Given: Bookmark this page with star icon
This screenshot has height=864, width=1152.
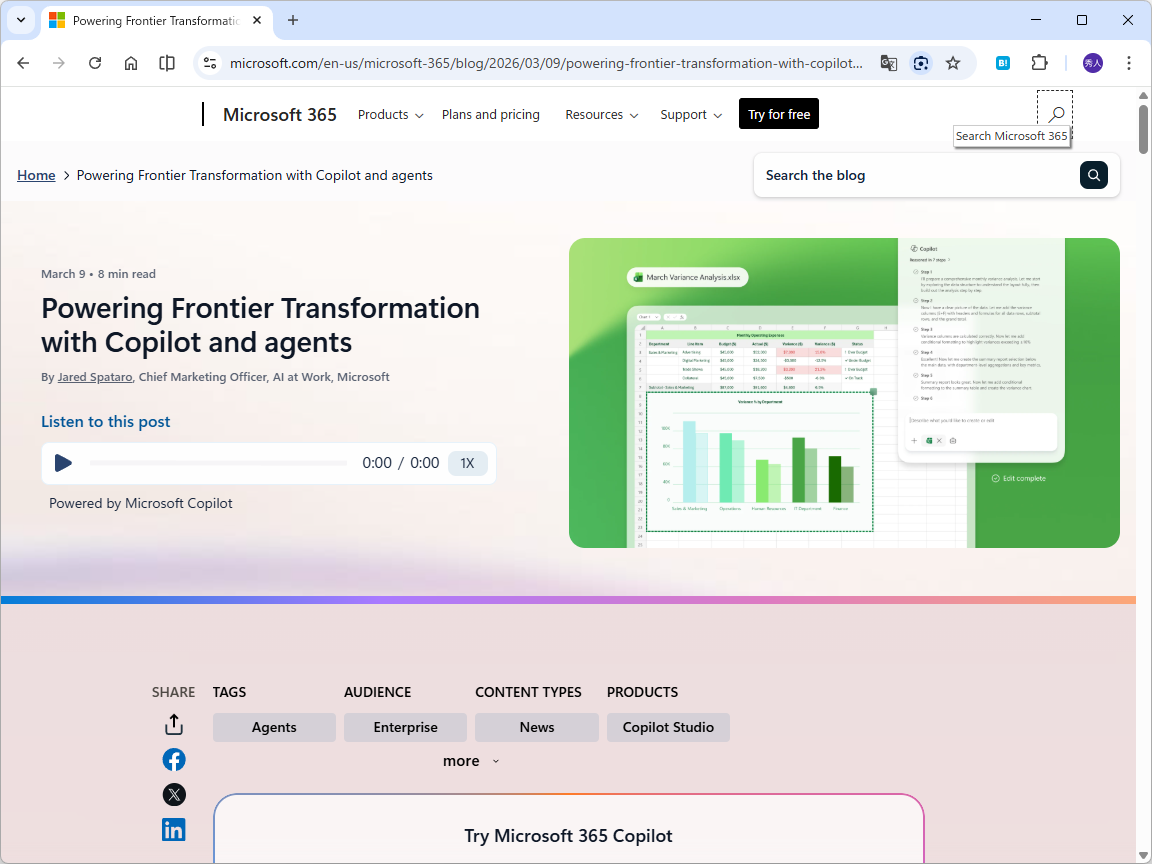Looking at the screenshot, I should coord(953,63).
